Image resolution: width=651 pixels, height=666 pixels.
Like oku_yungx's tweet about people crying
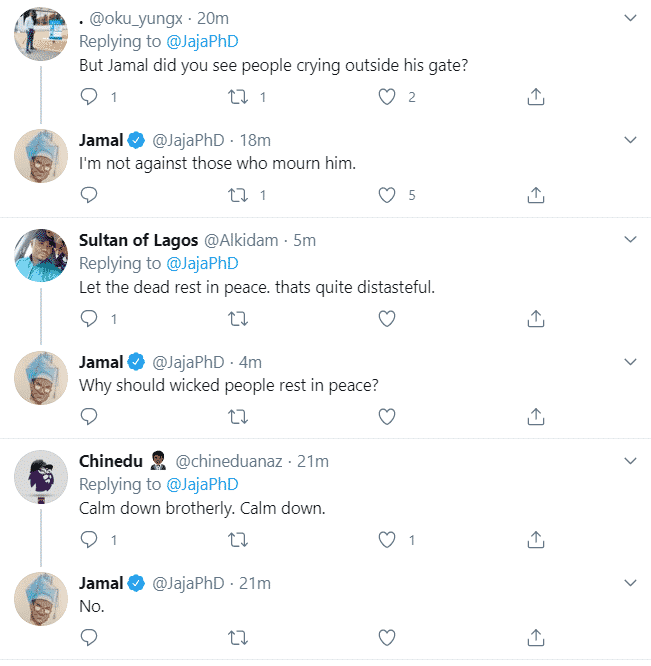tap(387, 97)
